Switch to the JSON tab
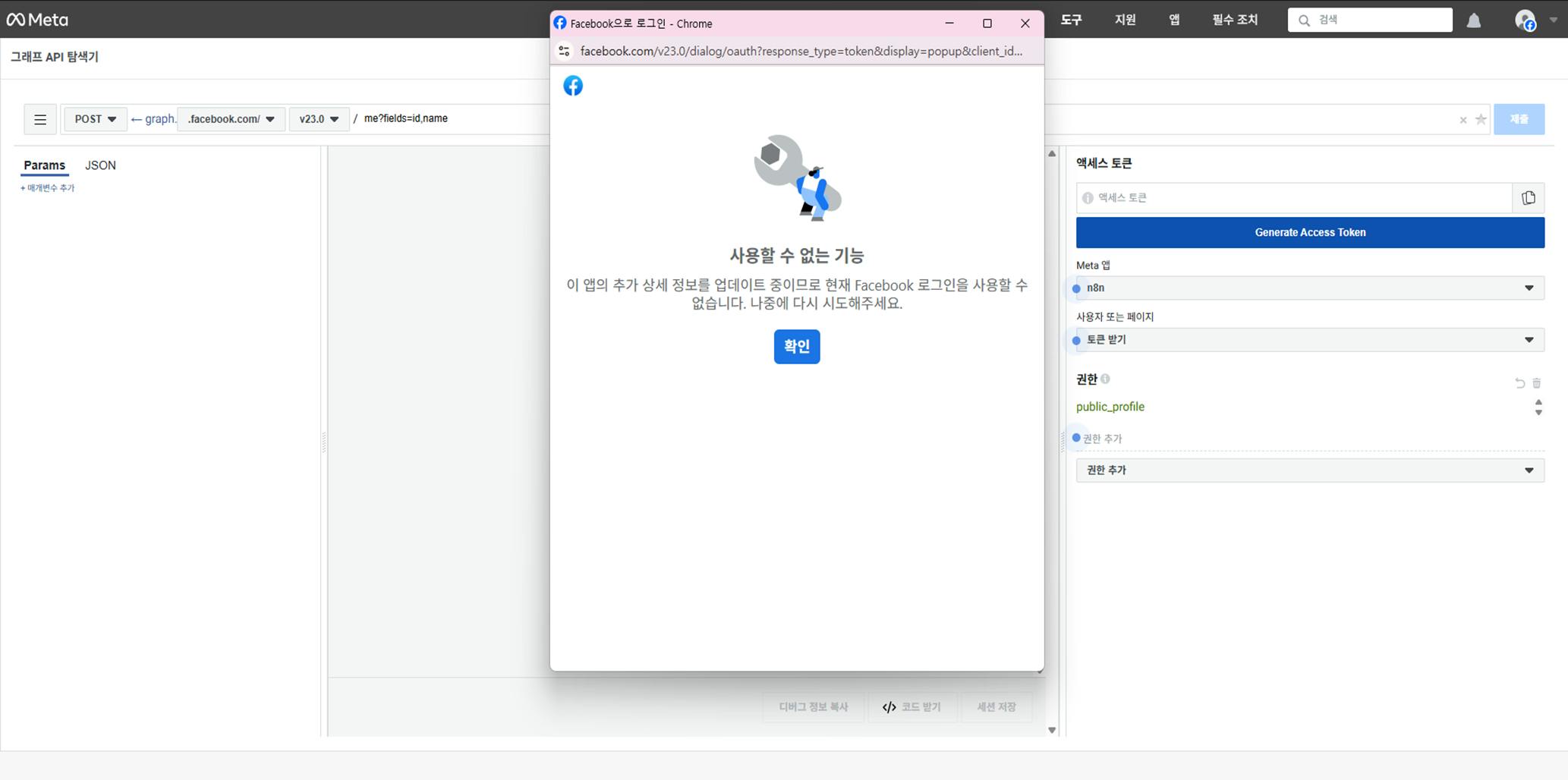The image size is (1568, 780). [x=100, y=165]
